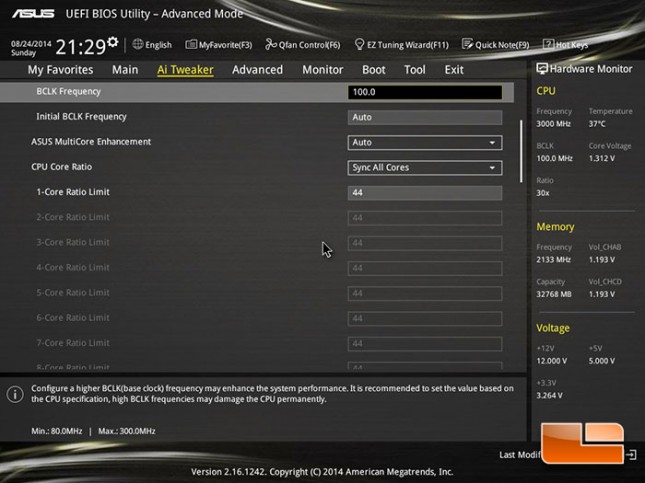
Task: Click the 4-Core Ratio Limit field
Action: 425,268
